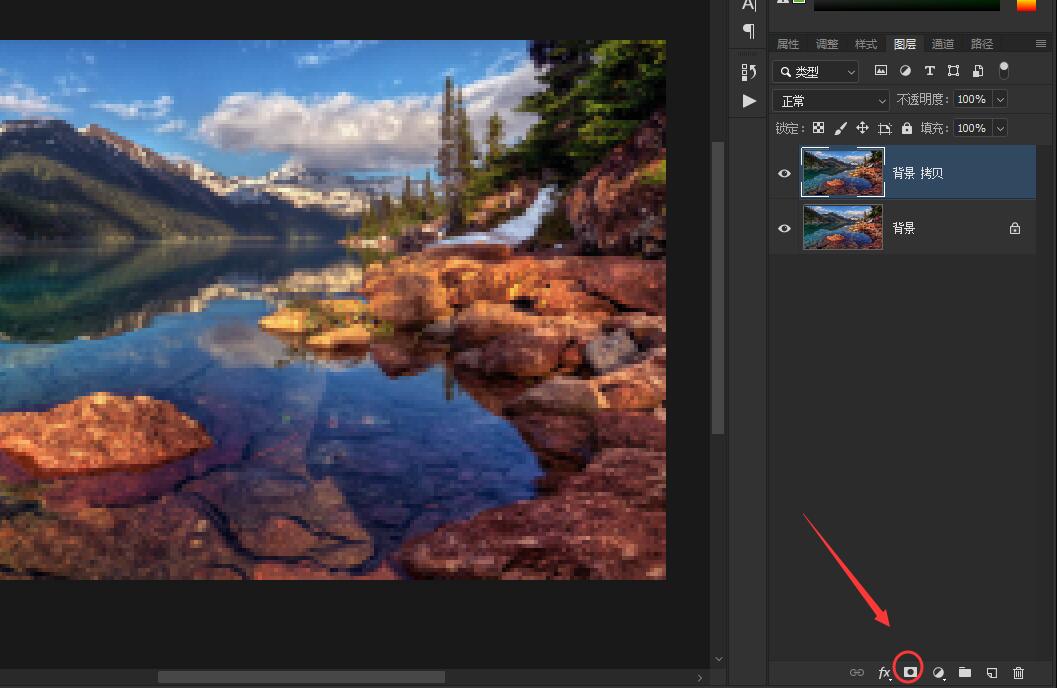Toggle the layer filtering switch
Screen dimensions: 1057x688
(1004, 70)
